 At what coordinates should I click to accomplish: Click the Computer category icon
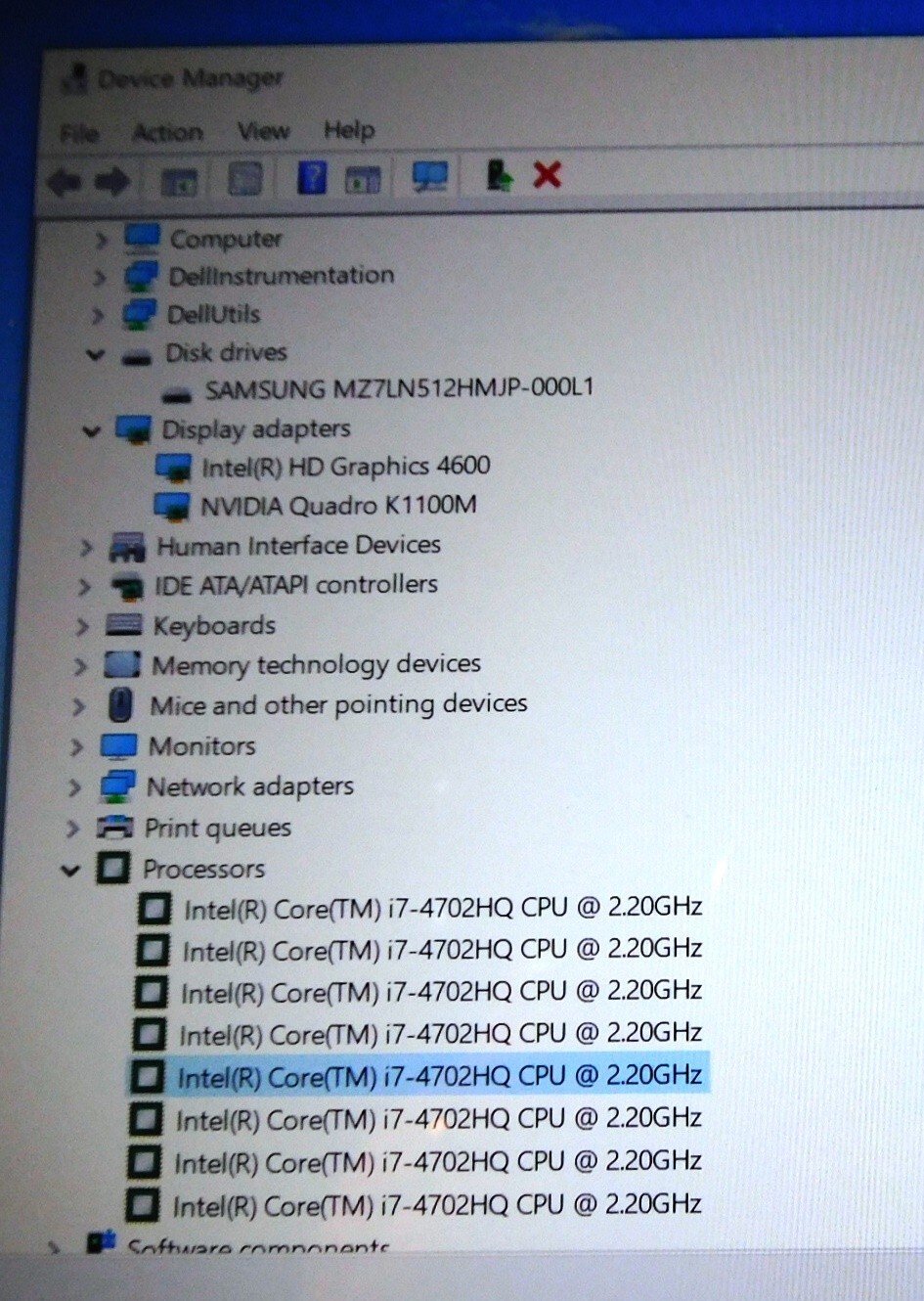[142, 238]
